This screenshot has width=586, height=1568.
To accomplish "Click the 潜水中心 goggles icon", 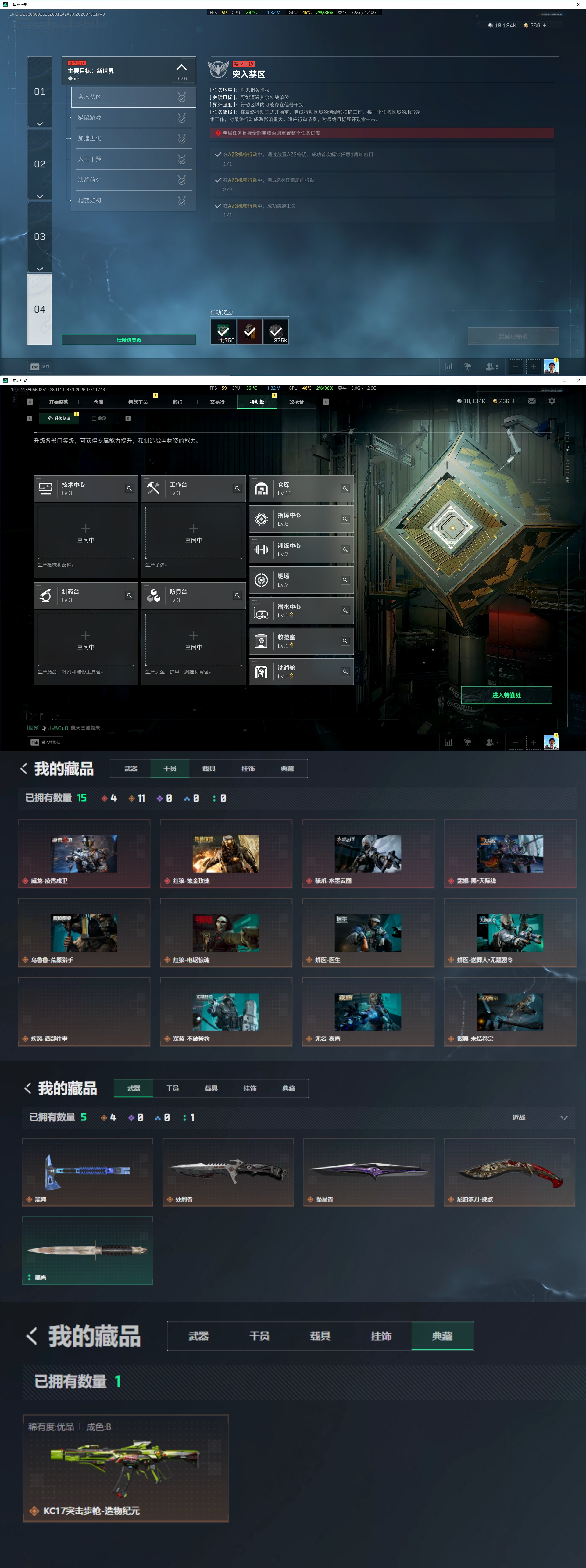I will 261,611.
